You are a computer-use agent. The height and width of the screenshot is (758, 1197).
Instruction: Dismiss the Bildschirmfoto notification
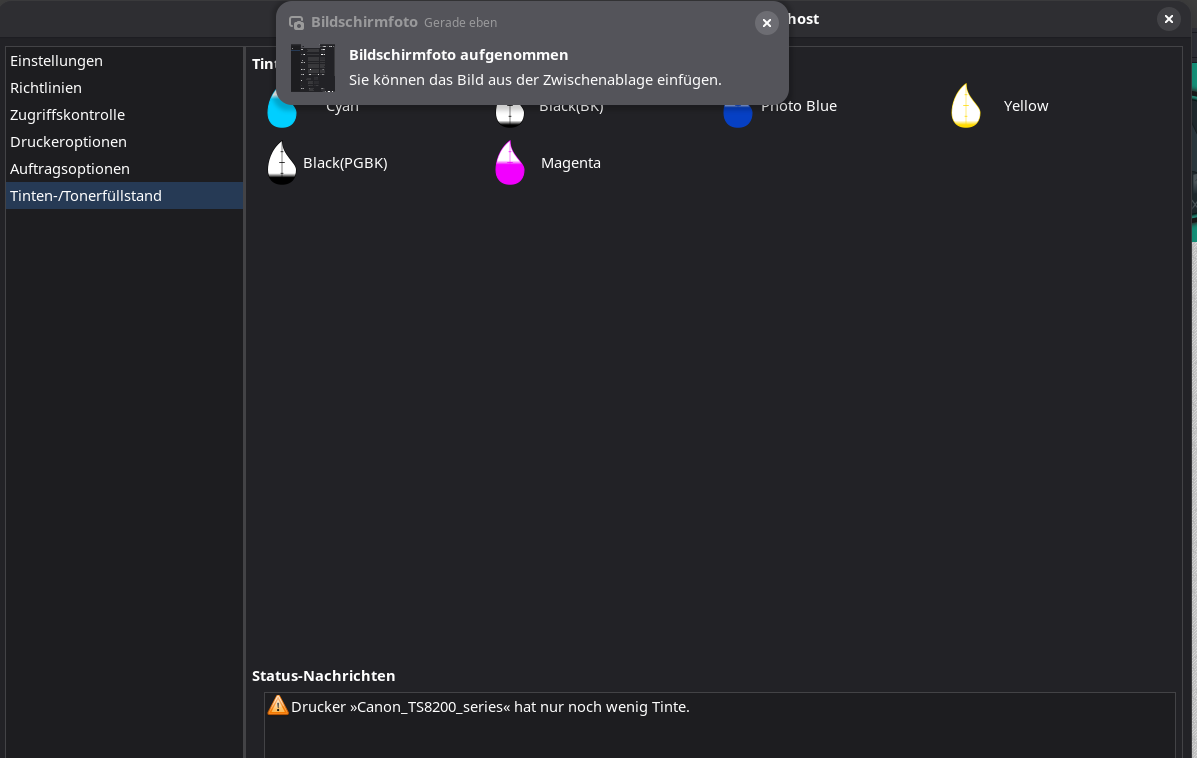click(x=767, y=23)
